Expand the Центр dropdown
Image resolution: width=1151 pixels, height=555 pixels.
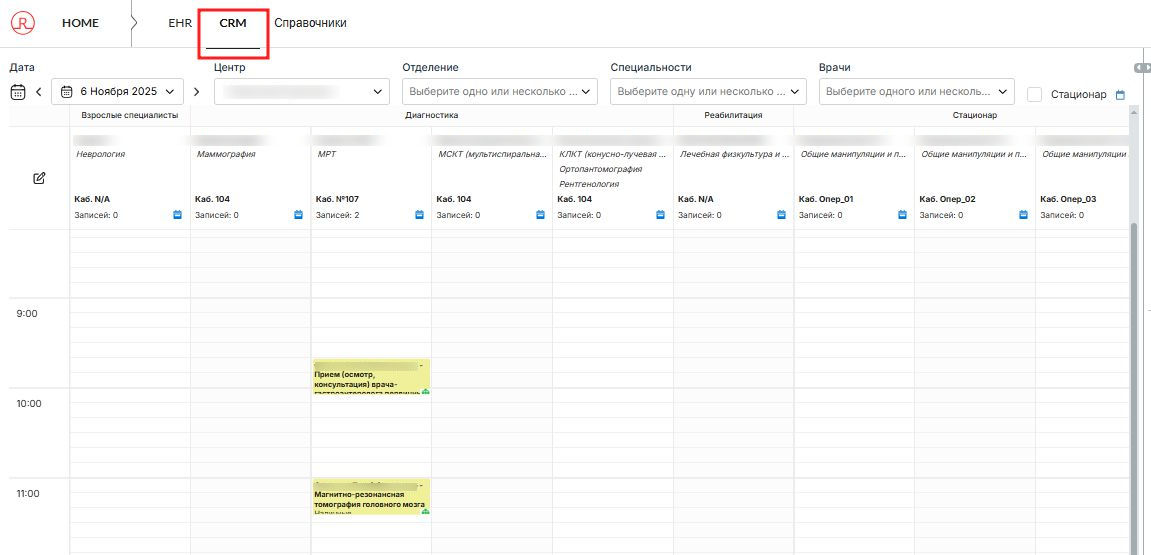tap(301, 92)
